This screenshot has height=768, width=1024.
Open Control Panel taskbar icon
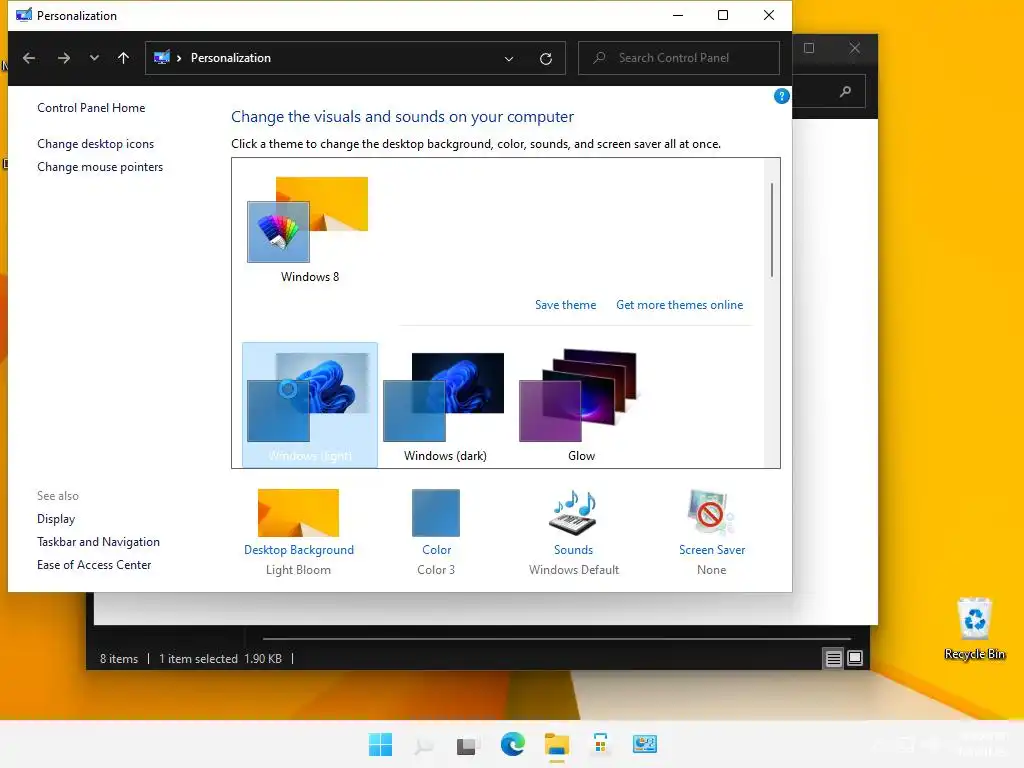point(645,744)
